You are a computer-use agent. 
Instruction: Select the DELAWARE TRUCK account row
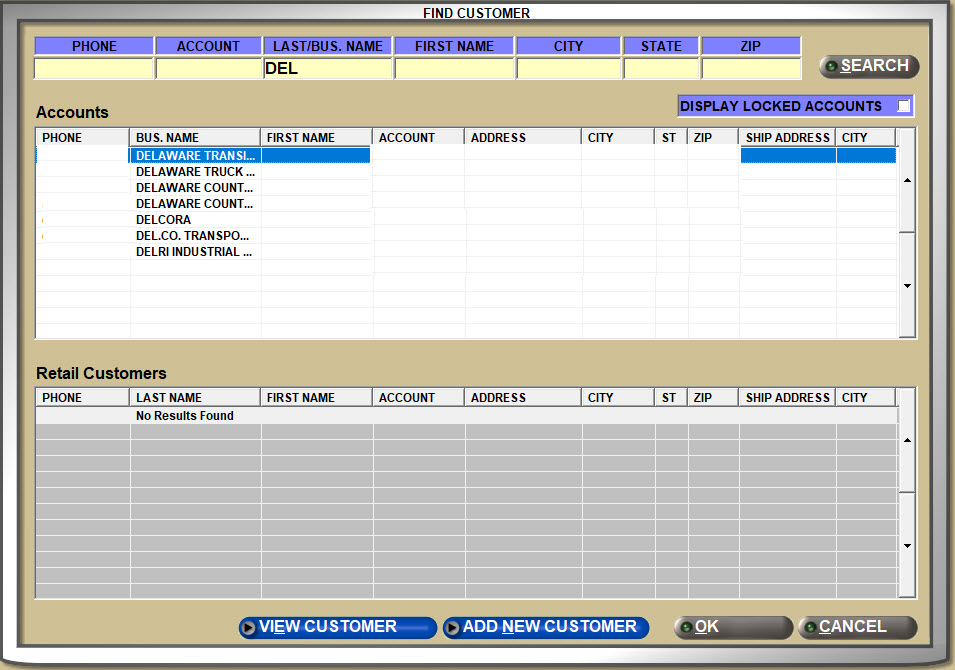point(195,172)
